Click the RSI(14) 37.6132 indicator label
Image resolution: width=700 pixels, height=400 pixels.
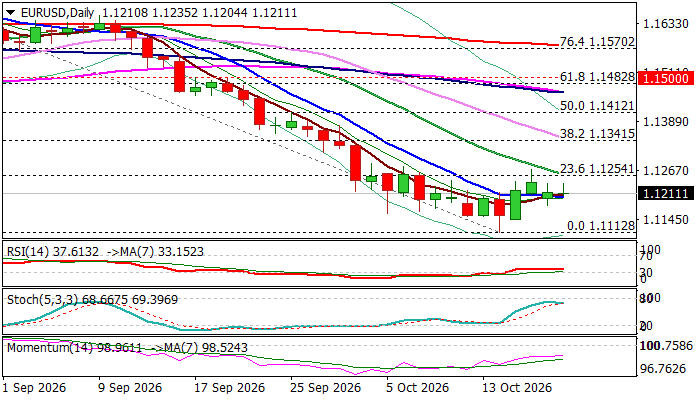tap(53, 252)
